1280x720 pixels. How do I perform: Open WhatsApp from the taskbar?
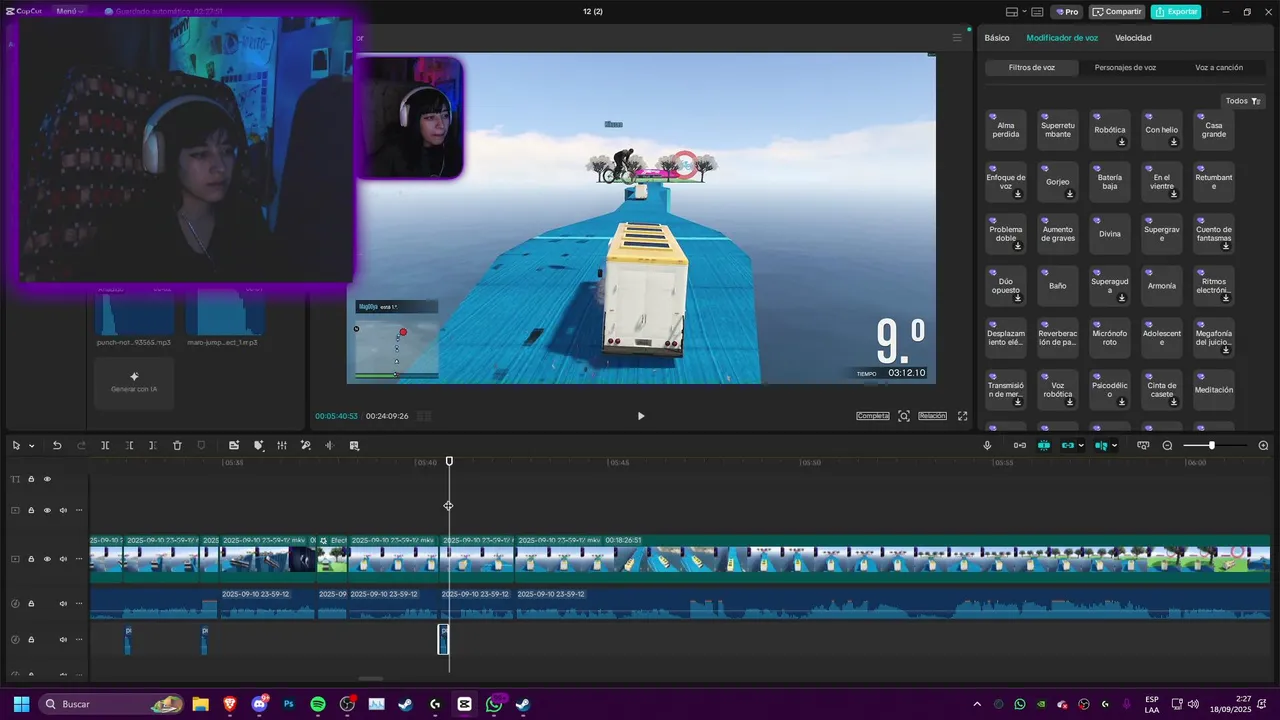coord(494,704)
